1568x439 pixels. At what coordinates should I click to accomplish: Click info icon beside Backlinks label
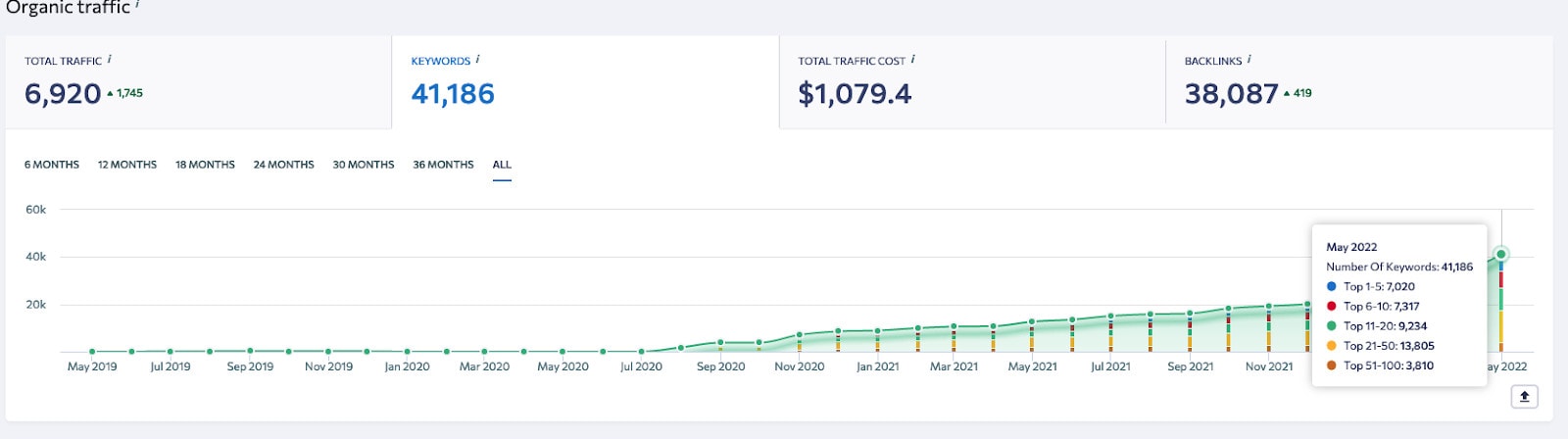point(1249,60)
